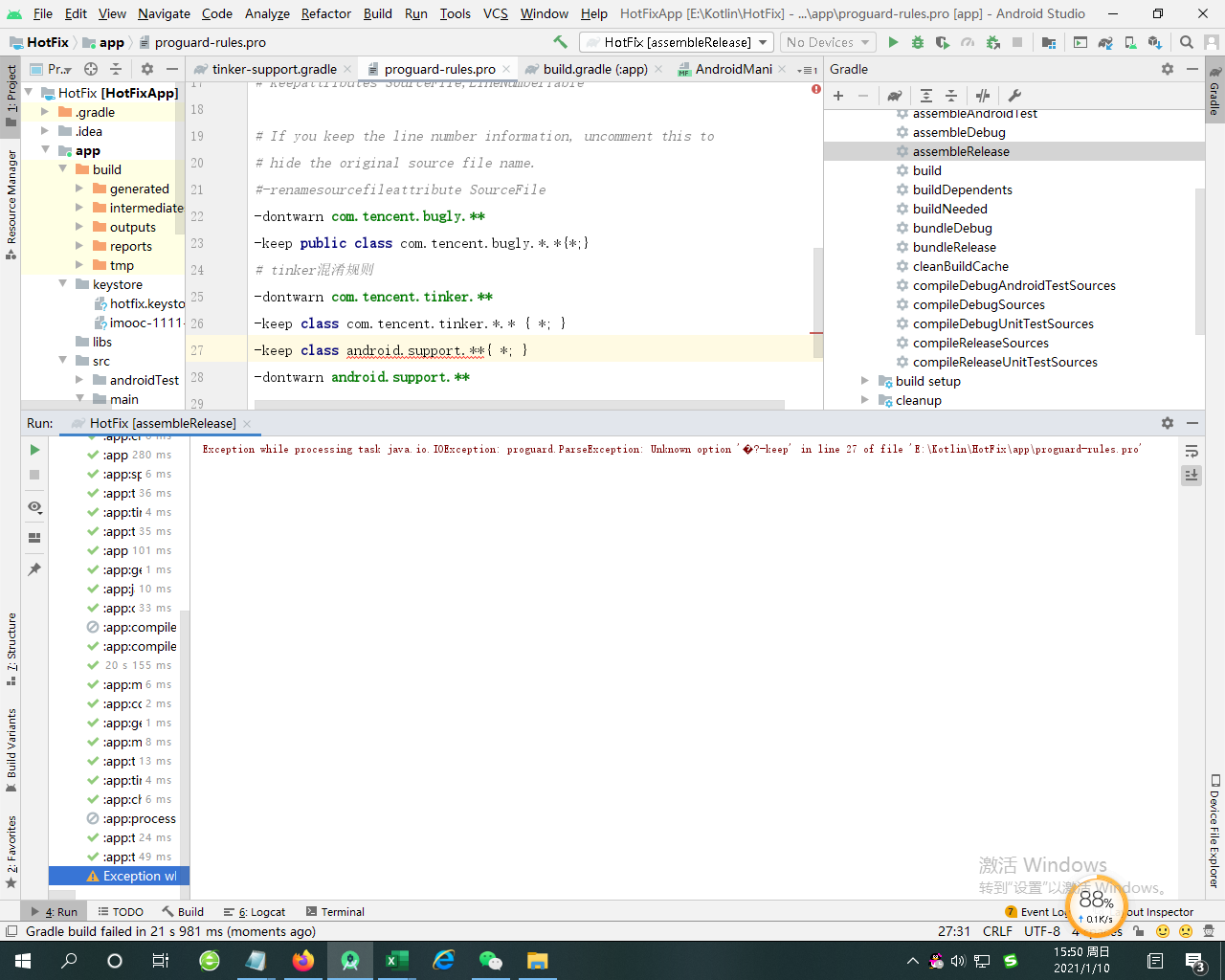1225x980 pixels.
Task: Open the Terminal tool window tab
Action: (x=335, y=912)
